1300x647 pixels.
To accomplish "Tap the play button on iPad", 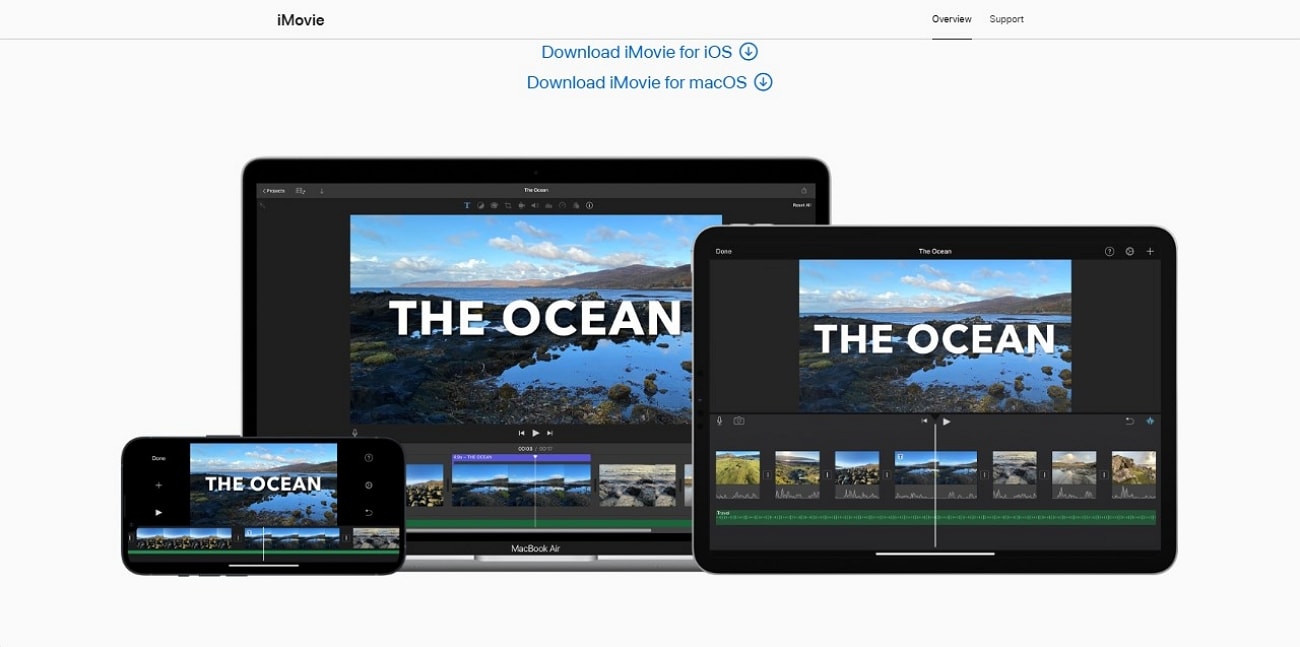I will click(x=946, y=421).
